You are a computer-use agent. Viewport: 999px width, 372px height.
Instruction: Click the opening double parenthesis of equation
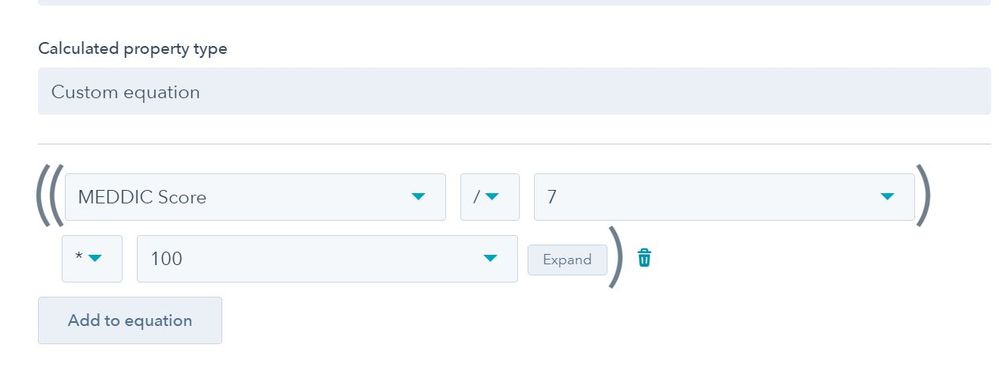[x=50, y=196]
